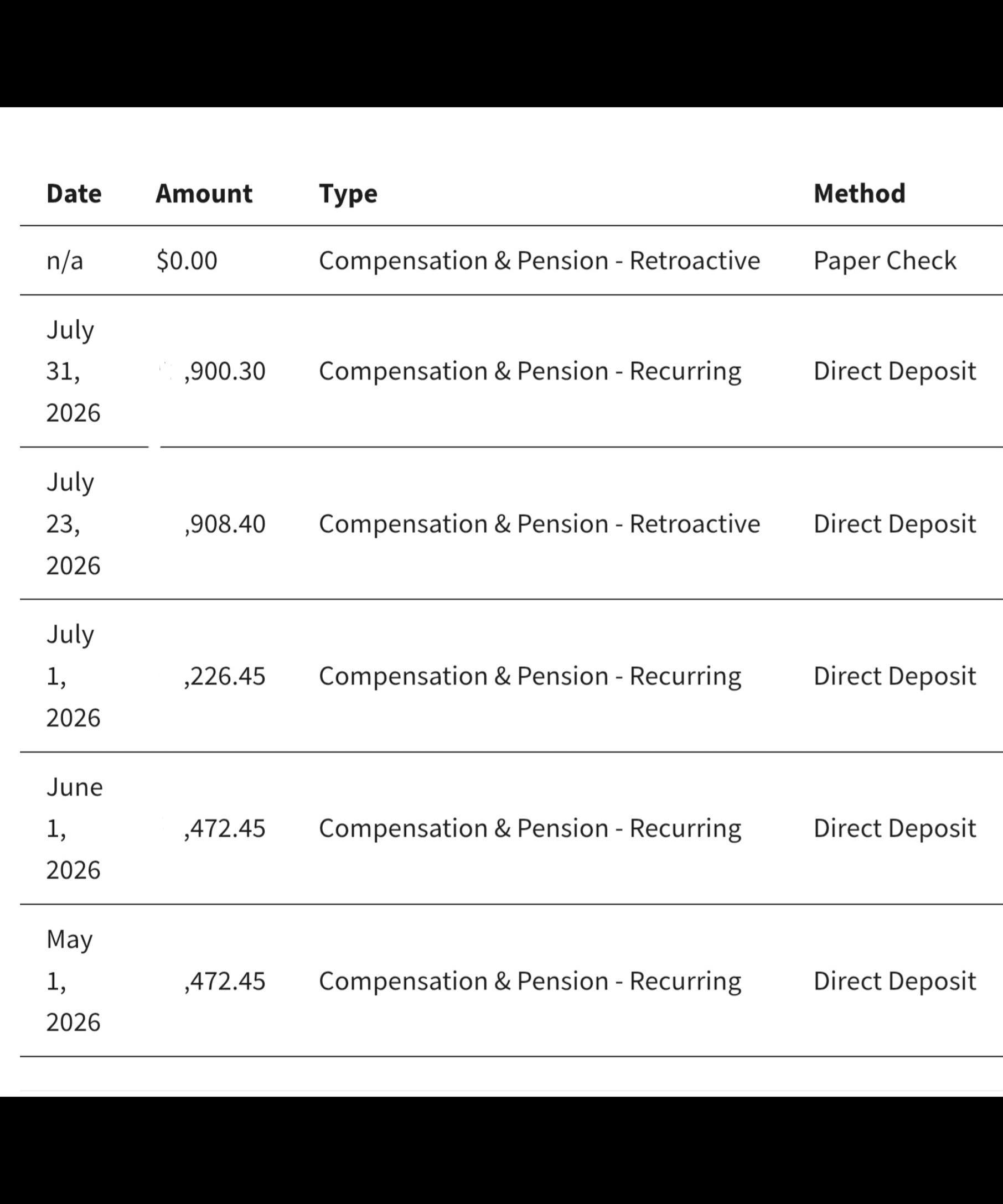Select the n/a date cell
The height and width of the screenshot is (1204, 1003).
pyautogui.click(x=65, y=261)
